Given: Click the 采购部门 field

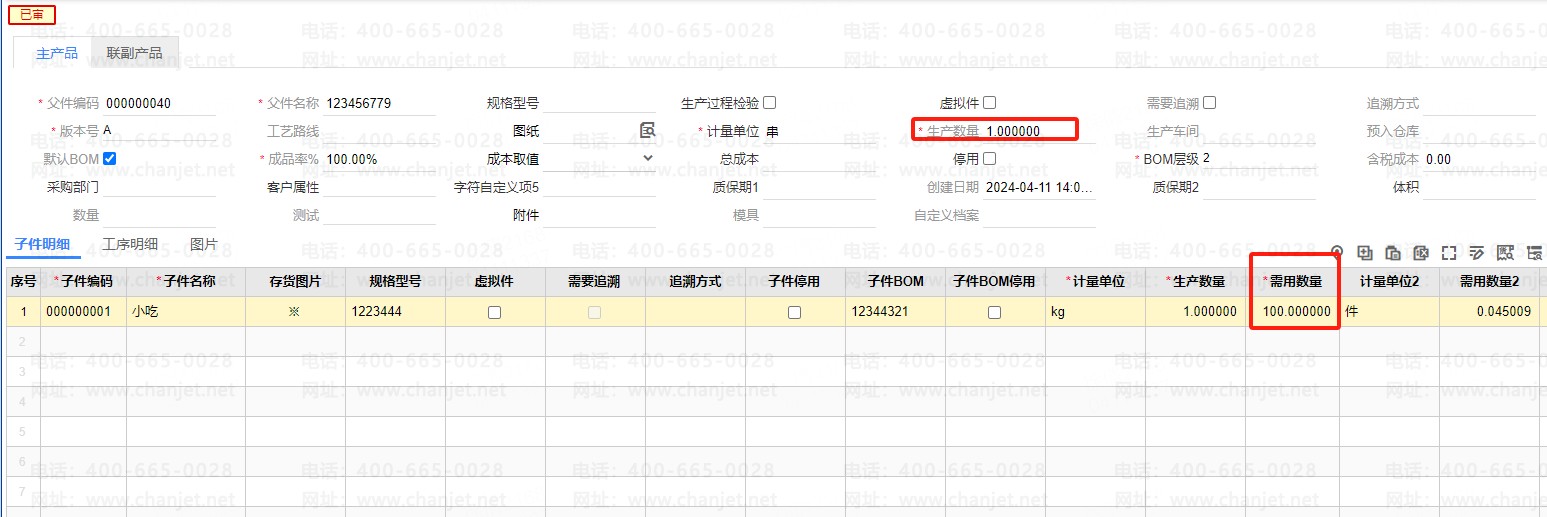Looking at the screenshot, I should tap(160, 187).
